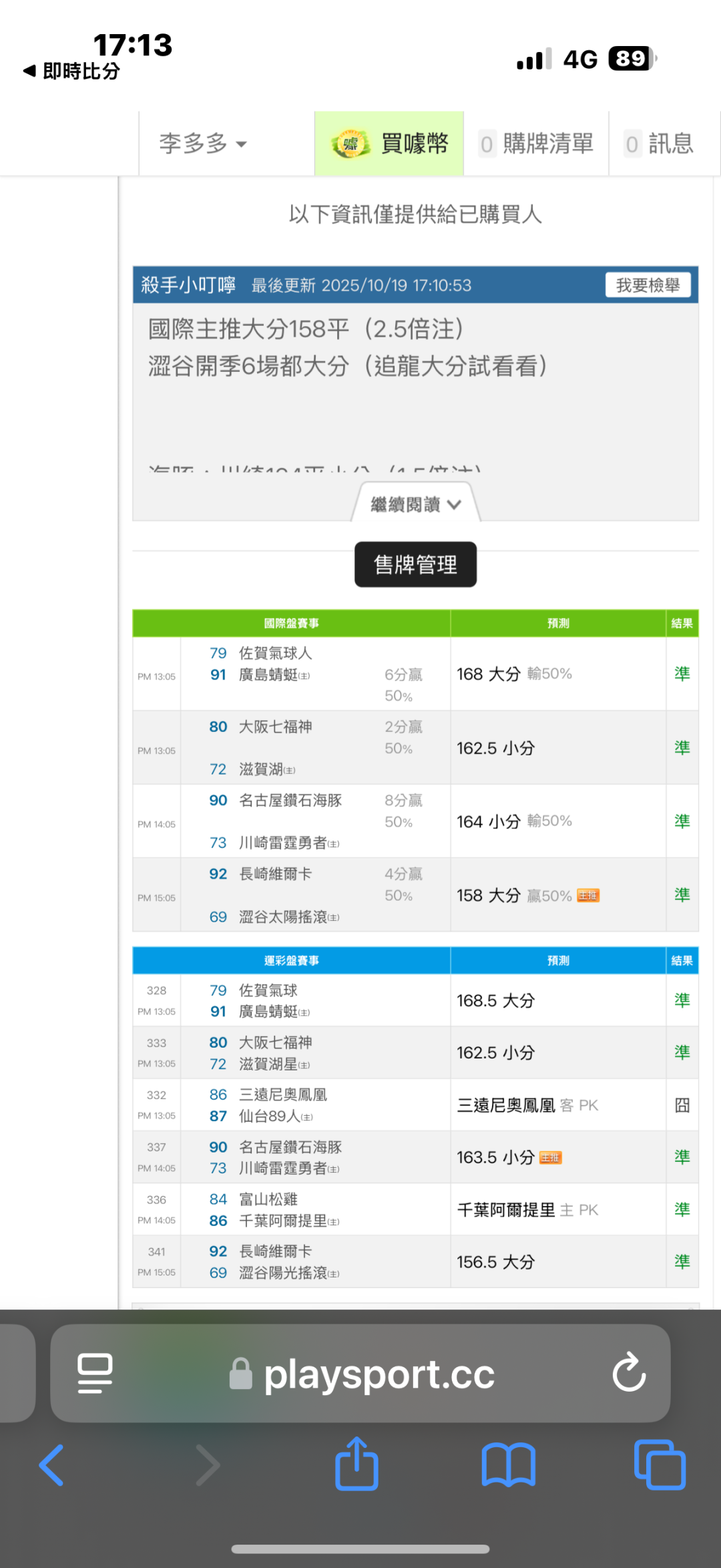Click the 我要檢舉 report button
The image size is (721, 1568).
(x=648, y=285)
